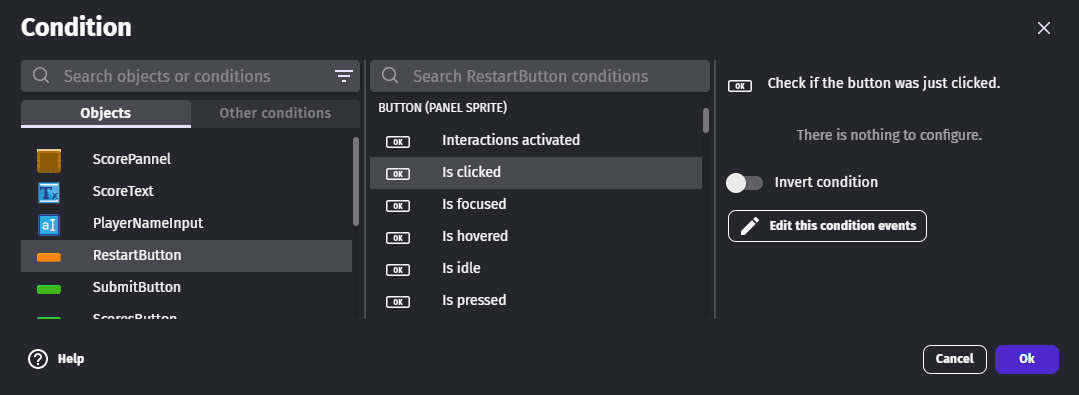Click the PlayerNameInput text input icon
This screenshot has width=1079, height=395.
(49, 224)
